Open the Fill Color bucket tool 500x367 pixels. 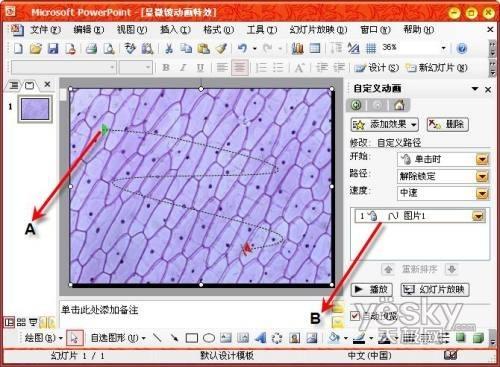pyautogui.click(x=333, y=338)
